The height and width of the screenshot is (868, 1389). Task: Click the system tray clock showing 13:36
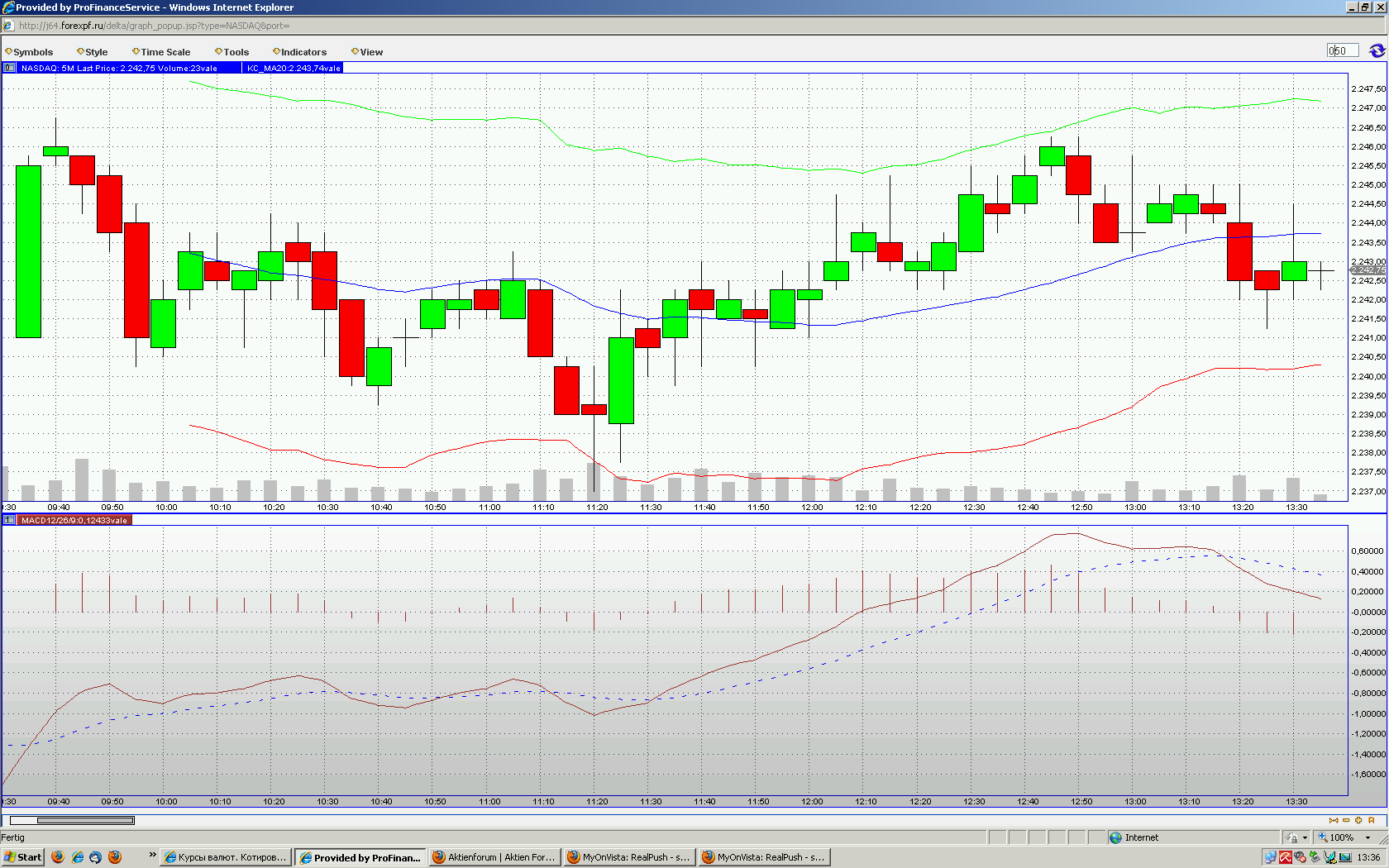click(x=1368, y=857)
